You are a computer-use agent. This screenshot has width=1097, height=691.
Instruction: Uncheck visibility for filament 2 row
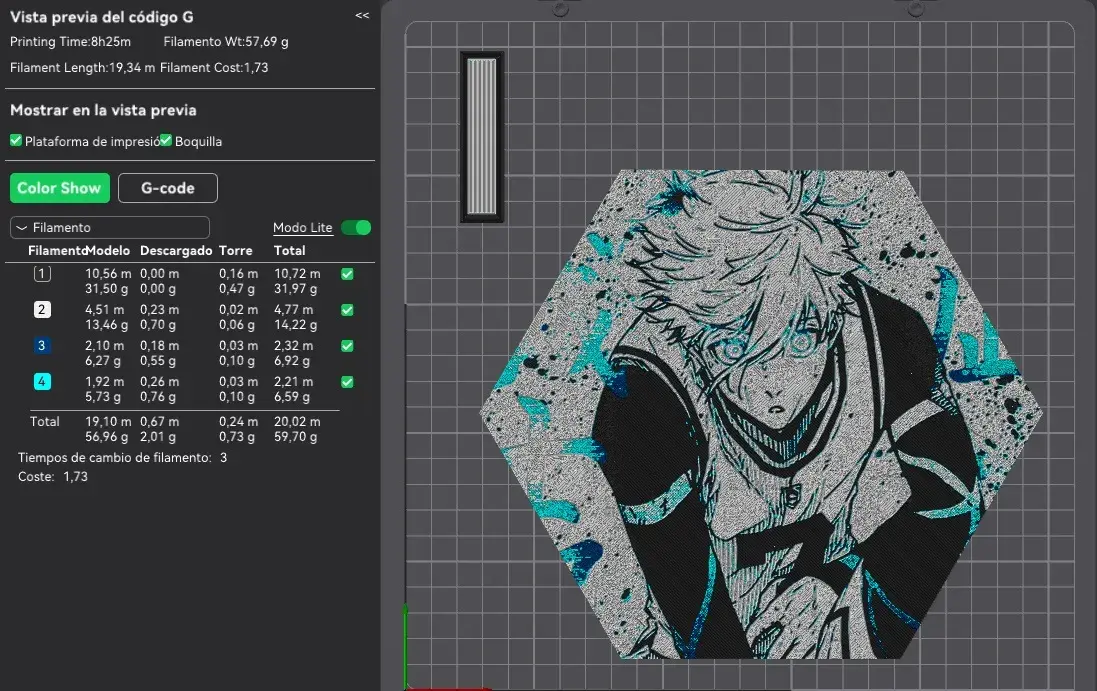(347, 310)
